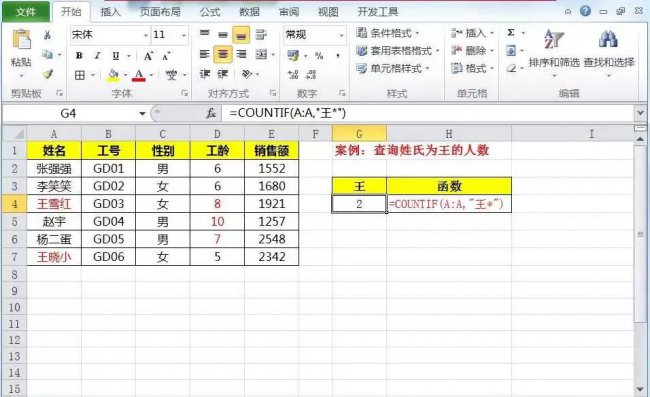The image size is (650, 397).
Task: Align text left
Action: tap(205, 54)
